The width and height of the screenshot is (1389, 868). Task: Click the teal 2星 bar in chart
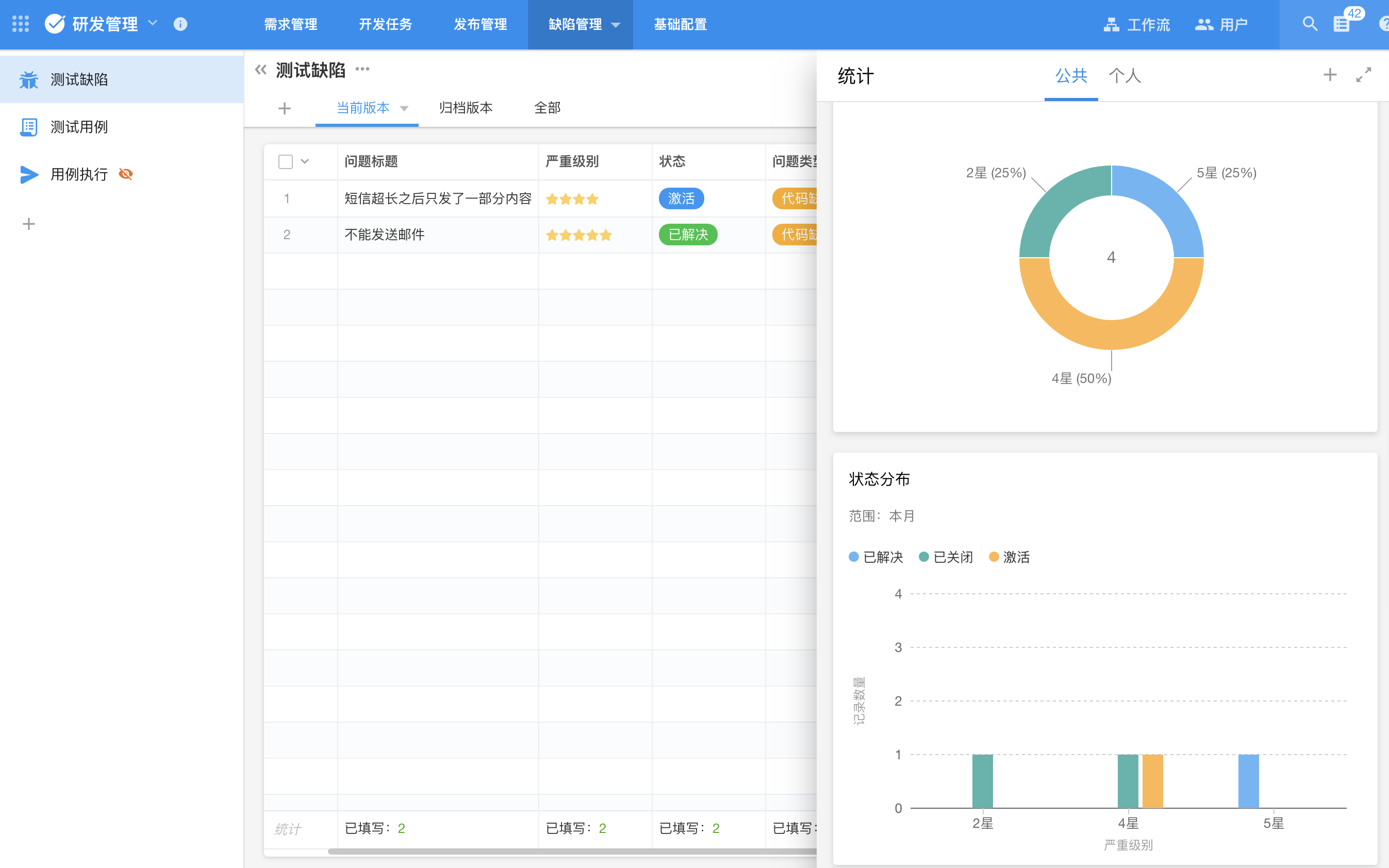[983, 781]
